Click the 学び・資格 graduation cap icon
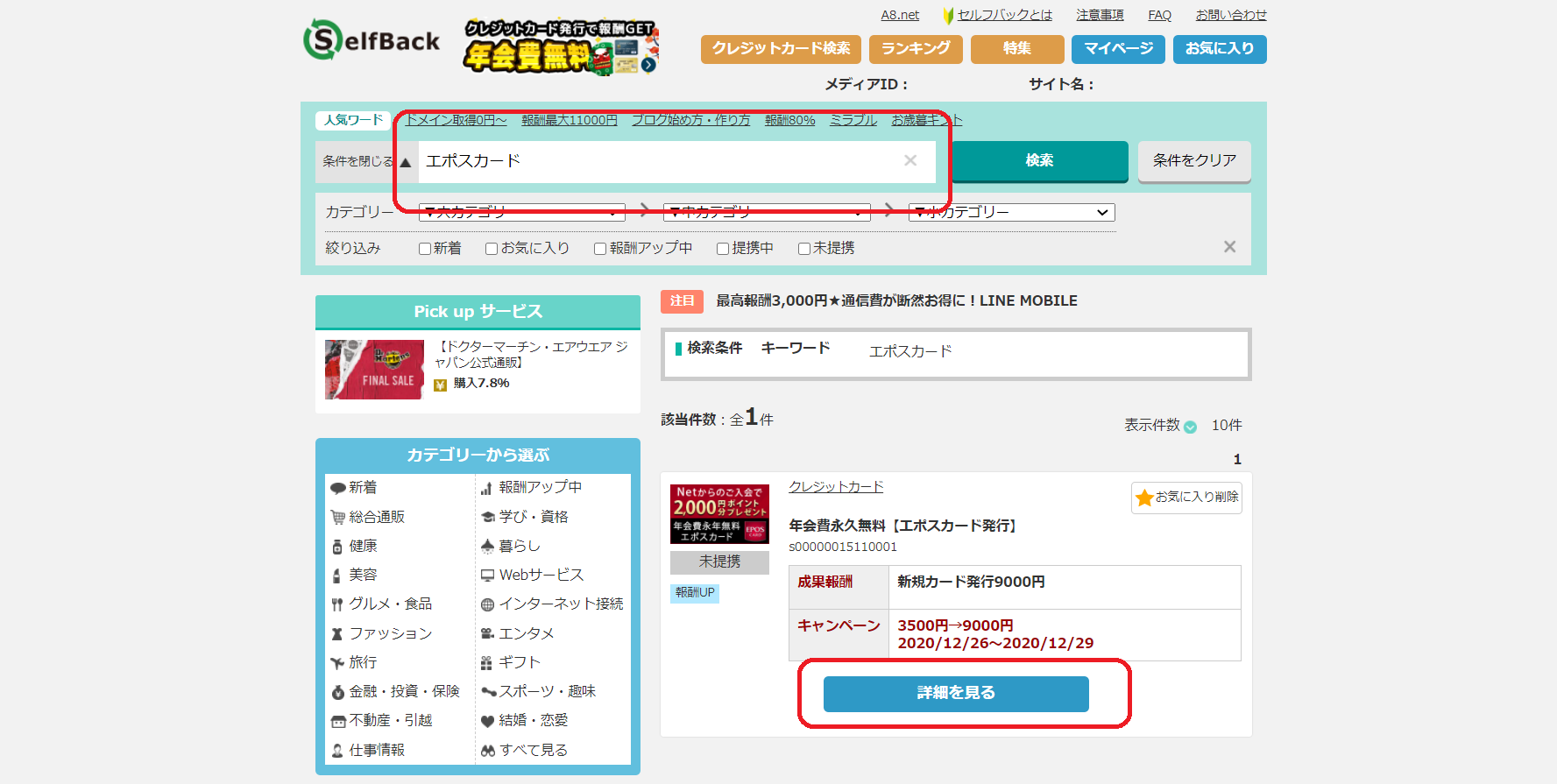The width and height of the screenshot is (1557, 784). point(488,518)
